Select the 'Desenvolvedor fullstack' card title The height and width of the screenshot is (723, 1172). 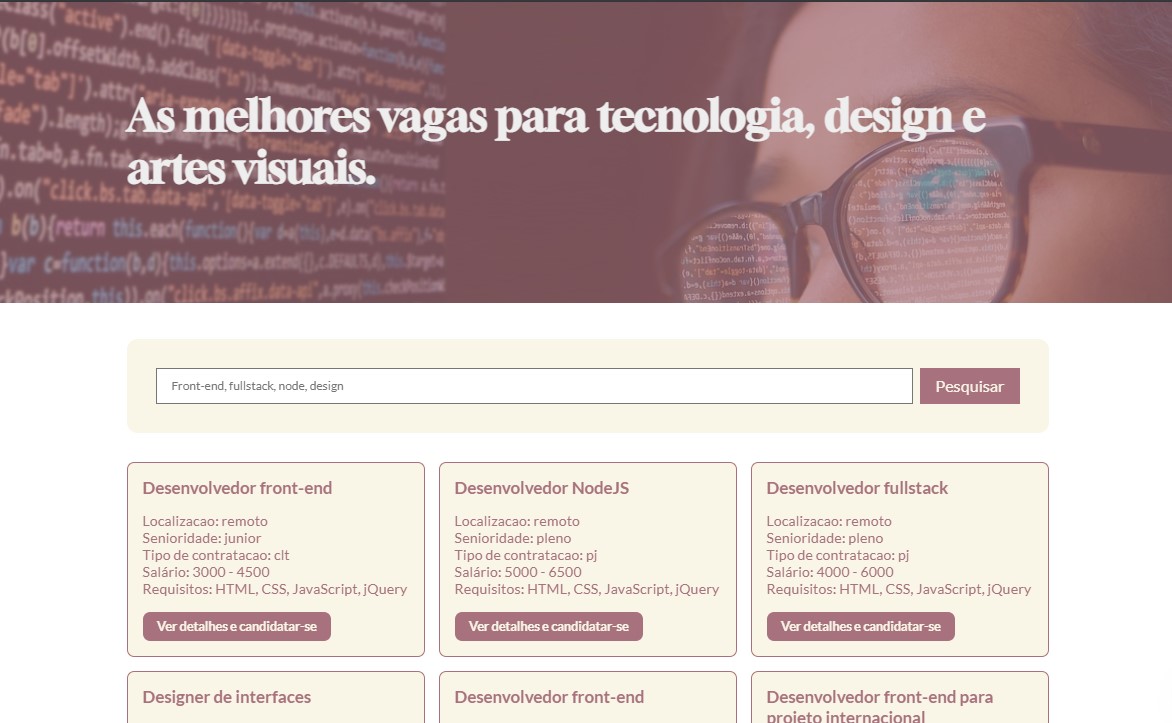[x=857, y=488]
